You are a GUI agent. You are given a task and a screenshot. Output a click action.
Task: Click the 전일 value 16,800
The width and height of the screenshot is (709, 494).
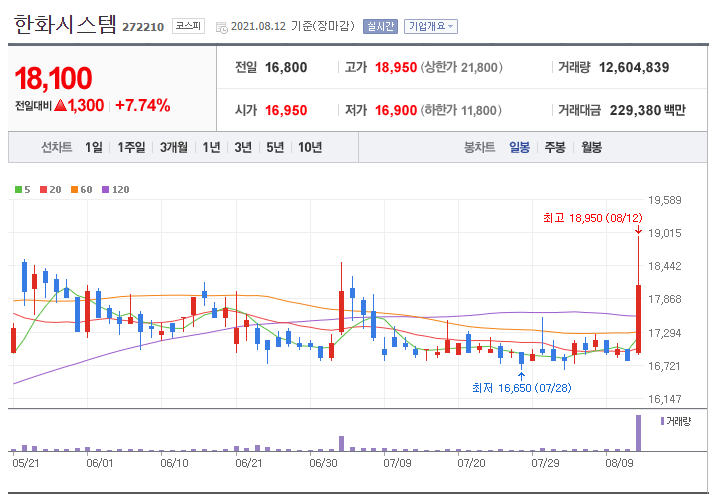point(286,68)
